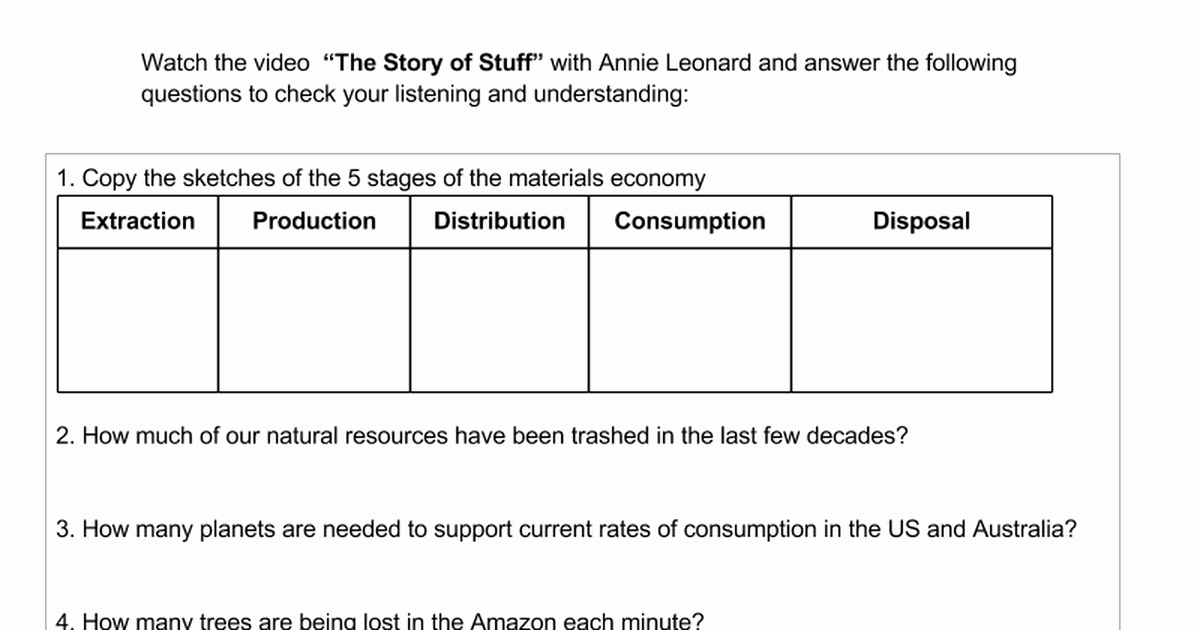The width and height of the screenshot is (1200, 630).
Task: Click question 1 about copying sketches
Action: click(x=381, y=179)
